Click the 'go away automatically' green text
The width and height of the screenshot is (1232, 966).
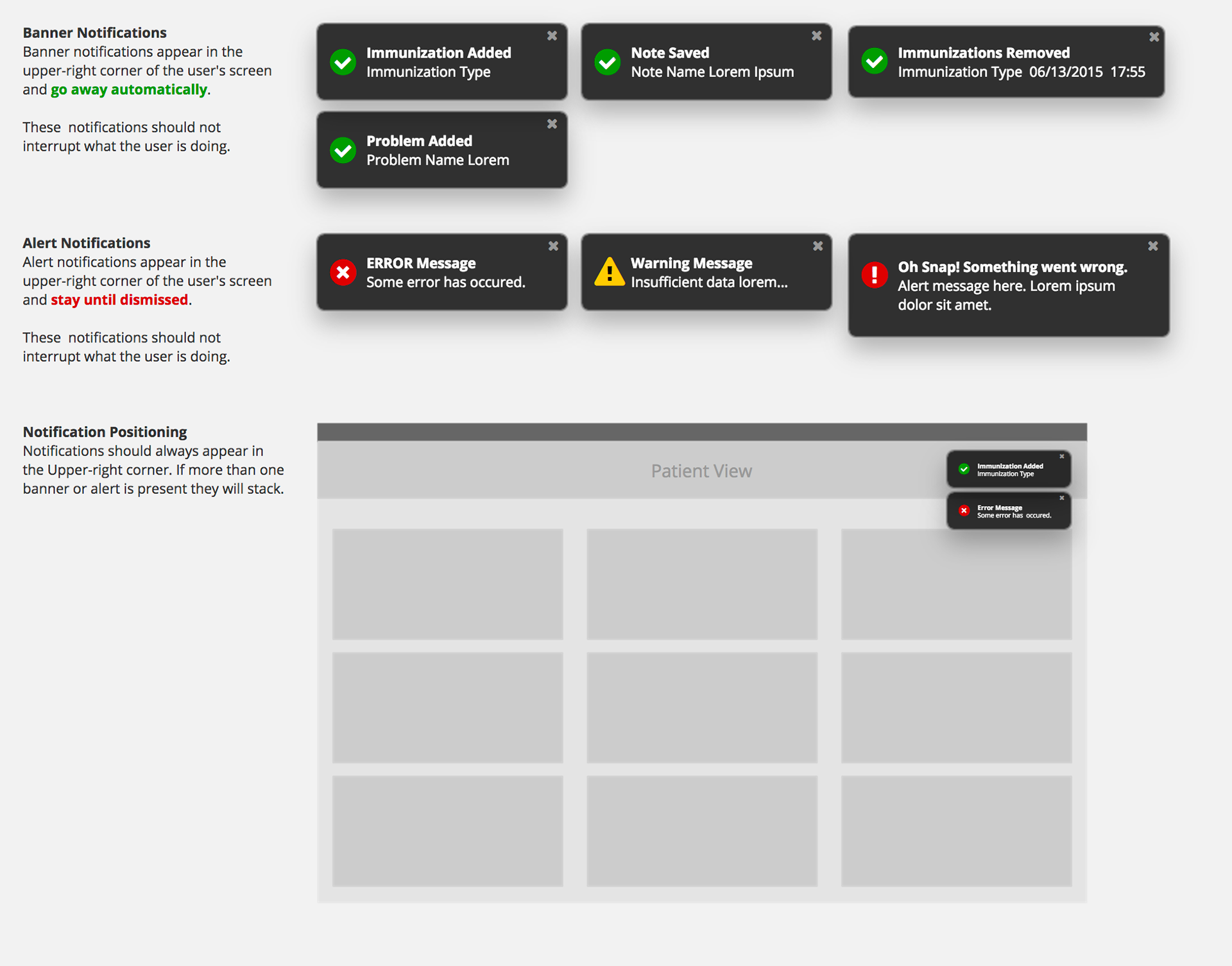click(129, 90)
